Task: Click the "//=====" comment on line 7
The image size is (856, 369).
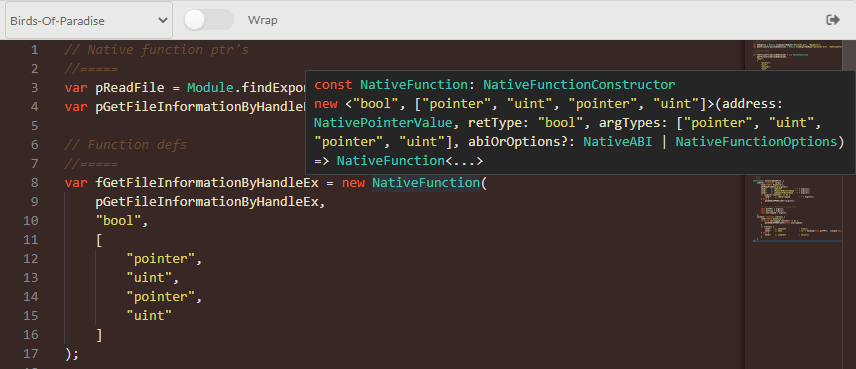Action: [x=91, y=164]
